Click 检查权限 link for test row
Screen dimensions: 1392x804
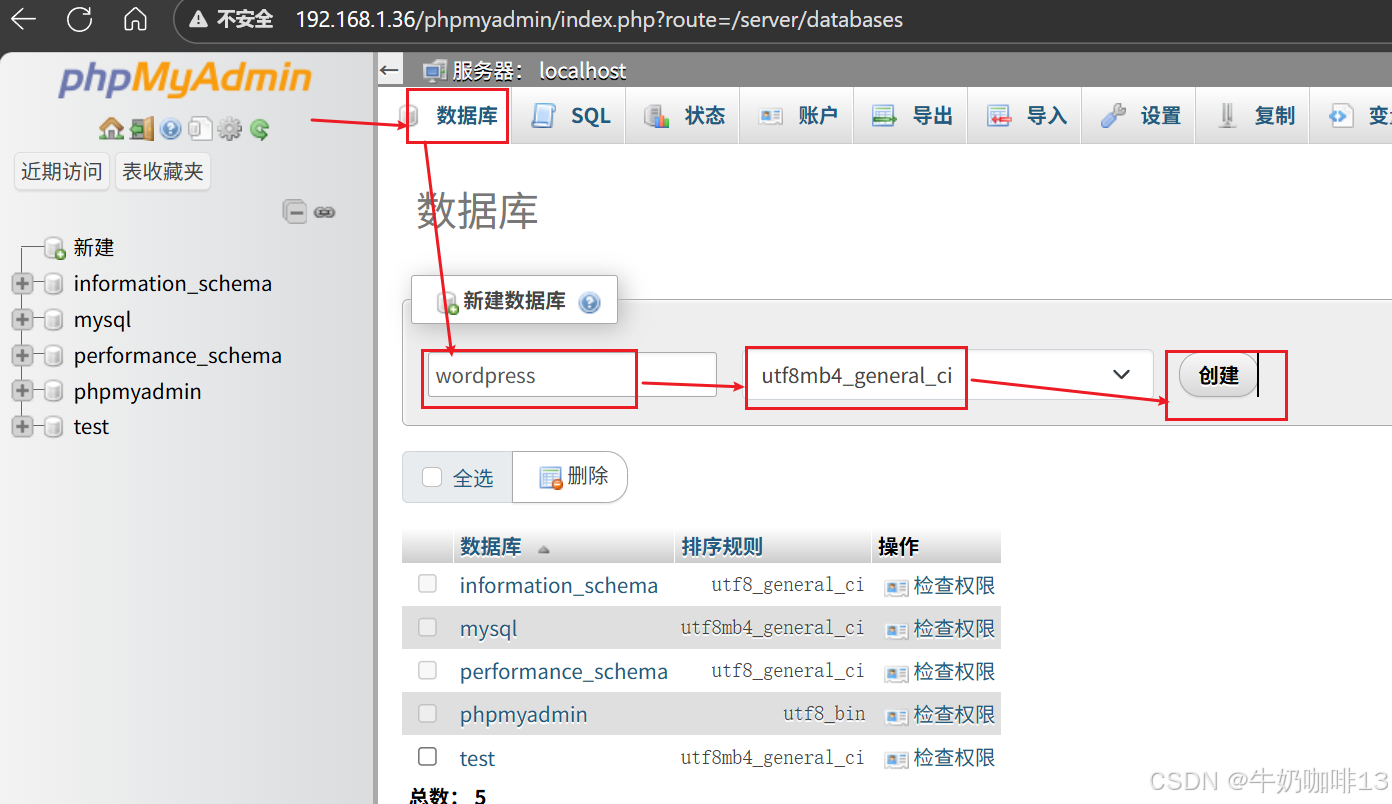(954, 758)
